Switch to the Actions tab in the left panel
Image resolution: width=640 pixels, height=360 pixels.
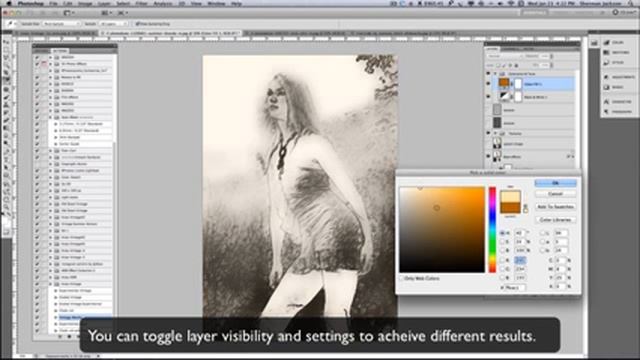(x=60, y=51)
